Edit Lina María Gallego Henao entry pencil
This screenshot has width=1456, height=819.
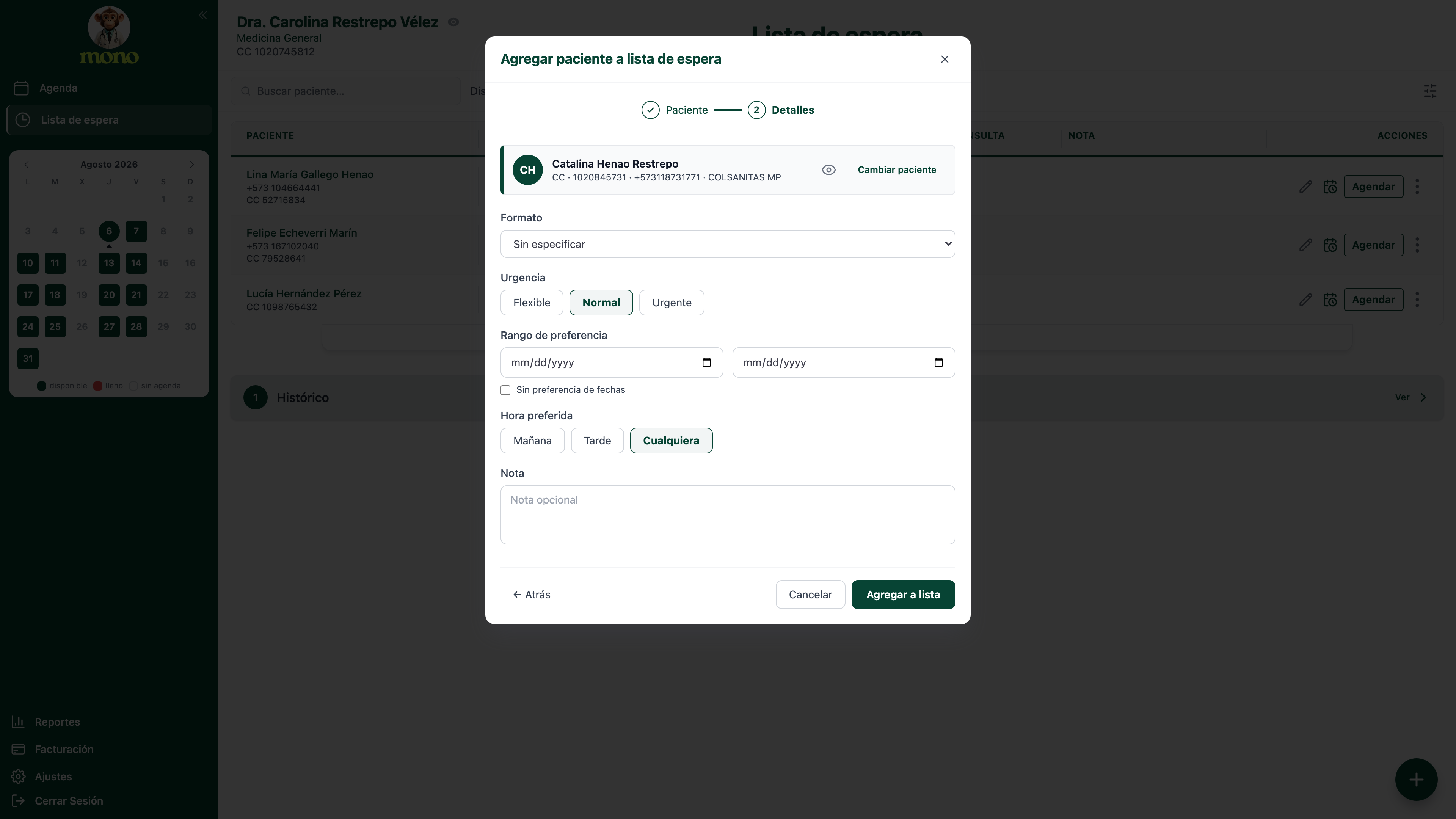[1305, 187]
